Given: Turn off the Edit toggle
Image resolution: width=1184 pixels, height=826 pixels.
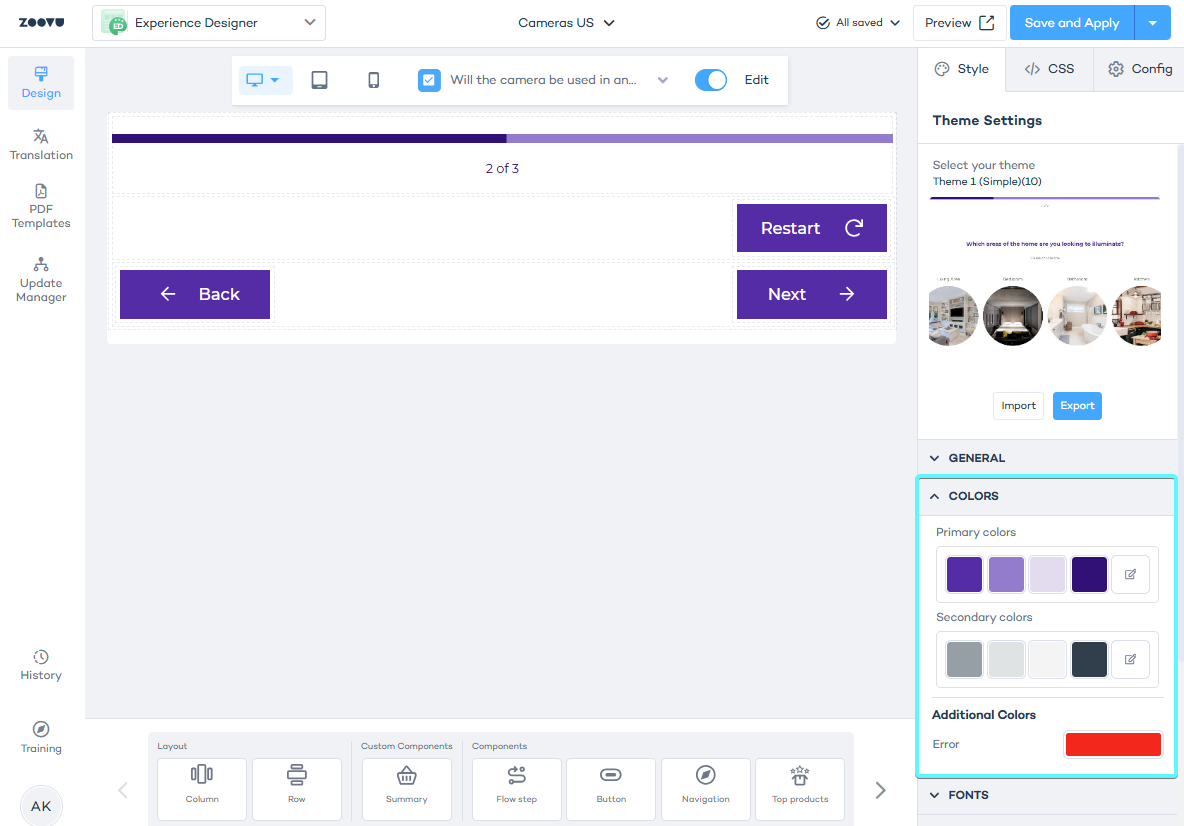Looking at the screenshot, I should pyautogui.click(x=711, y=80).
